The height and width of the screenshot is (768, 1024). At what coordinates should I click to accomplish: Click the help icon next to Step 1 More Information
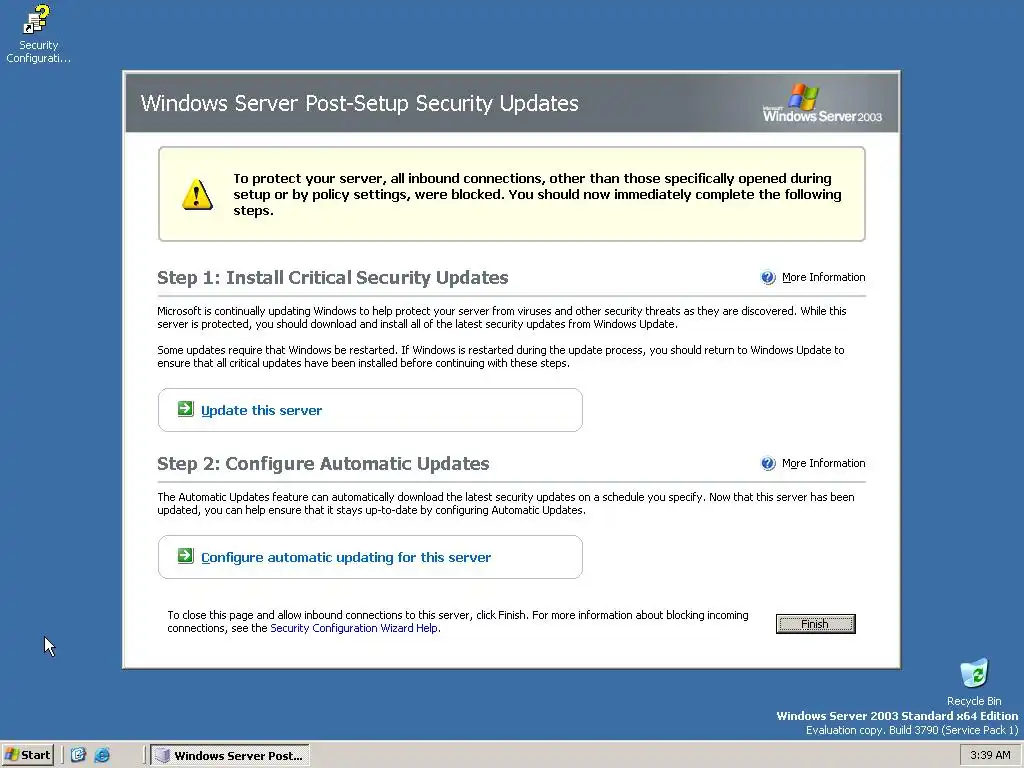click(x=768, y=278)
